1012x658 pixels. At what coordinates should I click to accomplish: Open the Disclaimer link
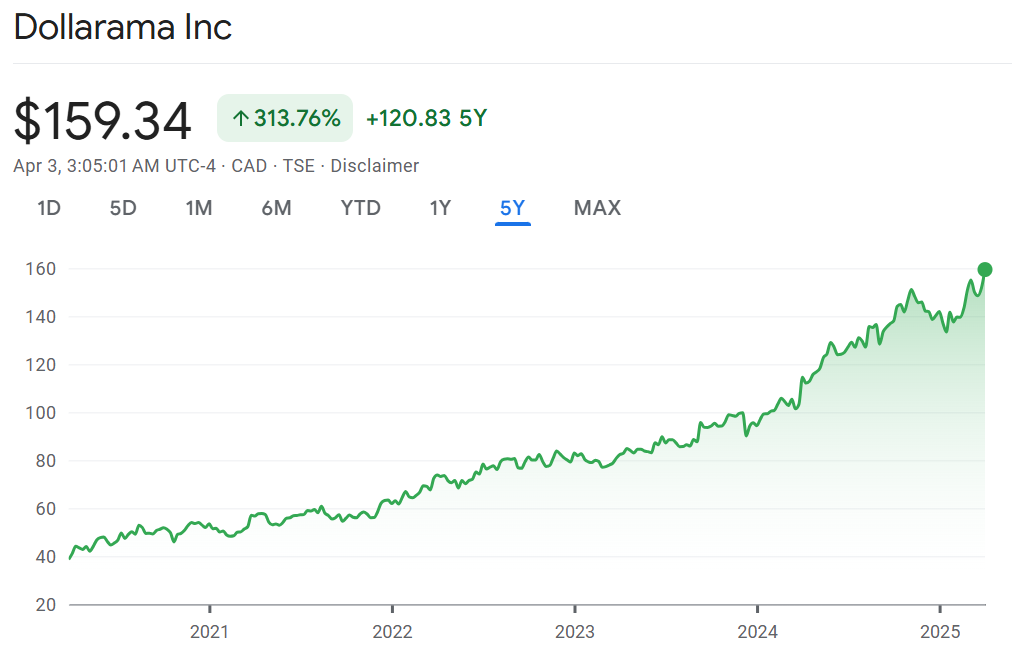coord(375,166)
